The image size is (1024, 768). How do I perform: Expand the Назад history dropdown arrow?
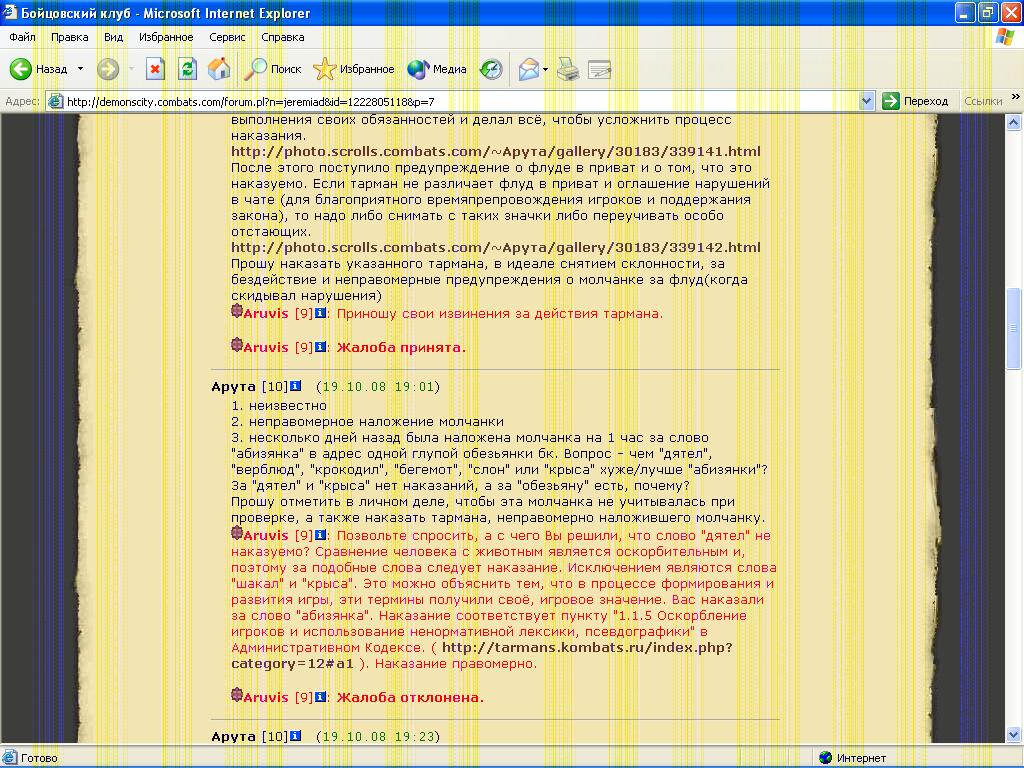click(x=81, y=69)
